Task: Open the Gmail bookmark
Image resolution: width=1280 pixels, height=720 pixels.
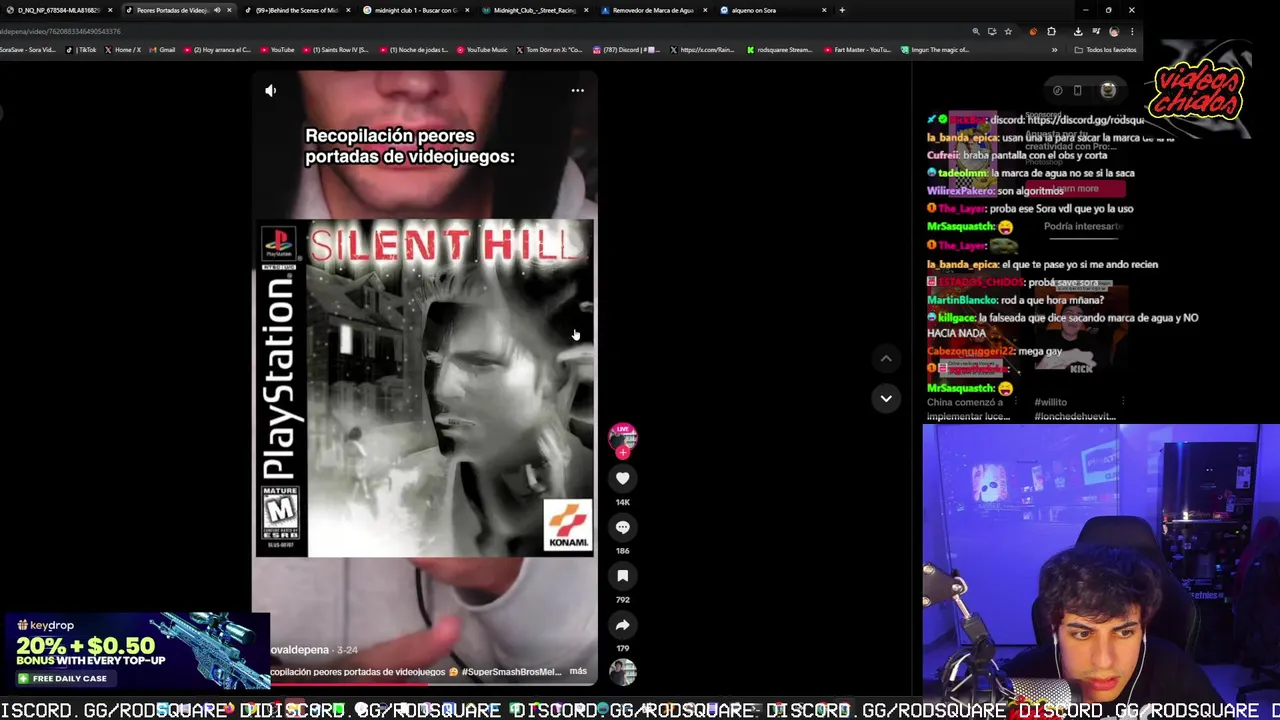Action: click(x=162, y=49)
